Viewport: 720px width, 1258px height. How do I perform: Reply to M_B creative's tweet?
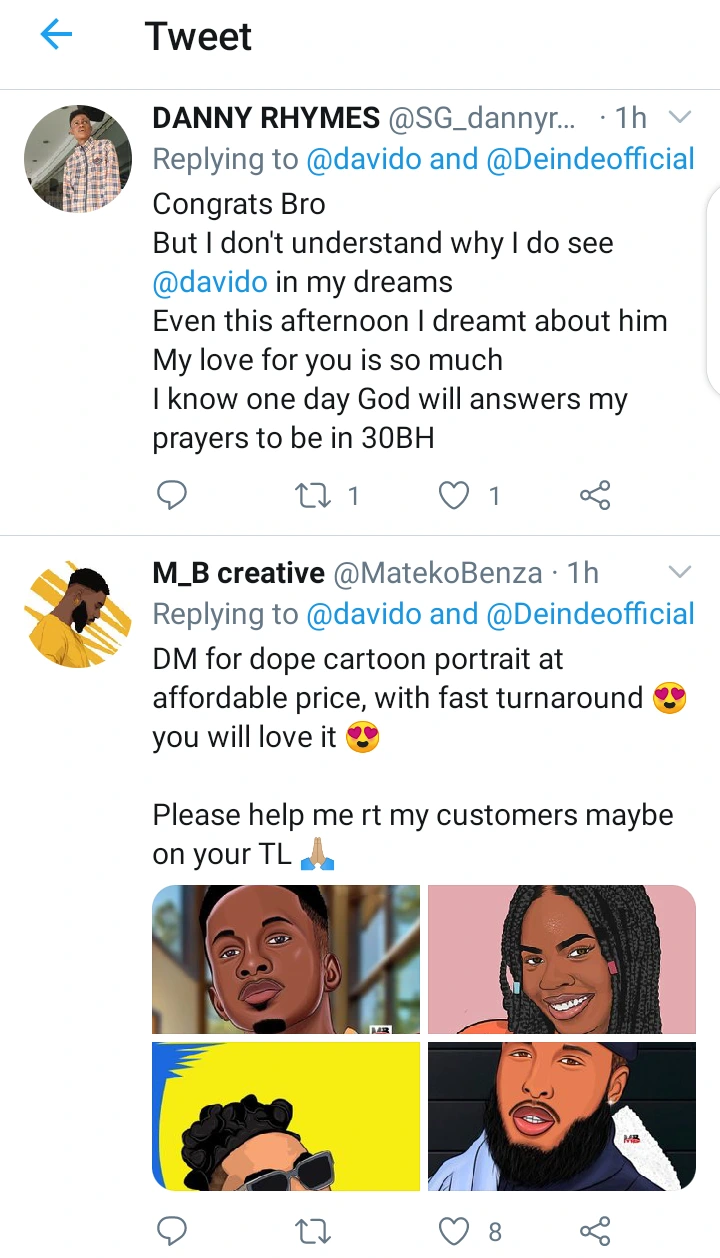pos(172,1230)
